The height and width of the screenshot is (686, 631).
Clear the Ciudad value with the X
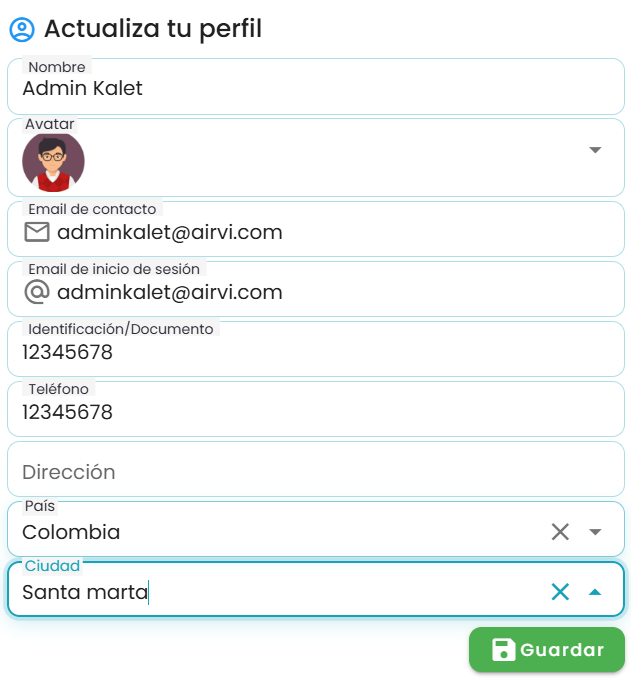[560, 592]
